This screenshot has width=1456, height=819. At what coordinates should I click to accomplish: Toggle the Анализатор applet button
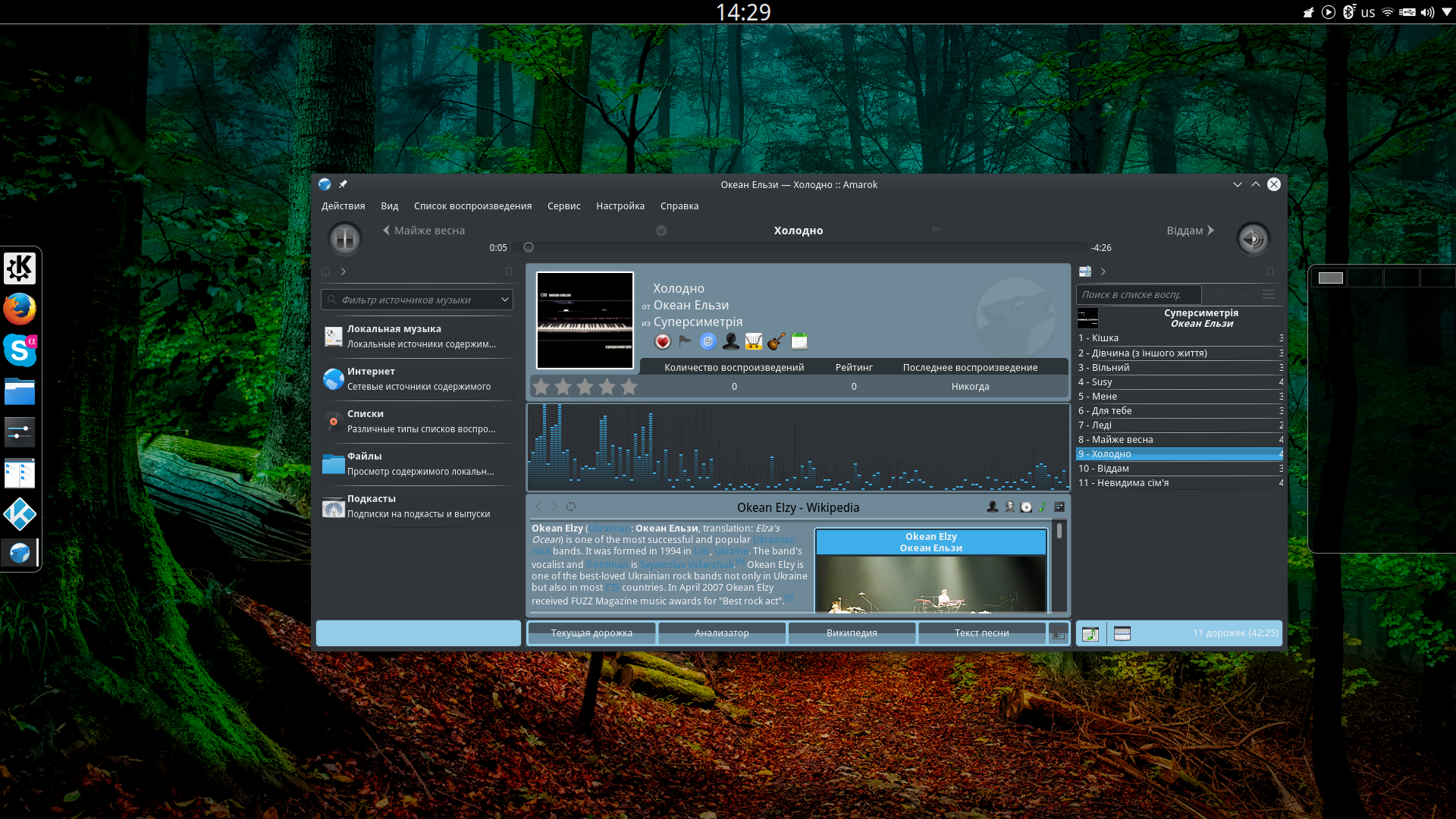pos(721,633)
